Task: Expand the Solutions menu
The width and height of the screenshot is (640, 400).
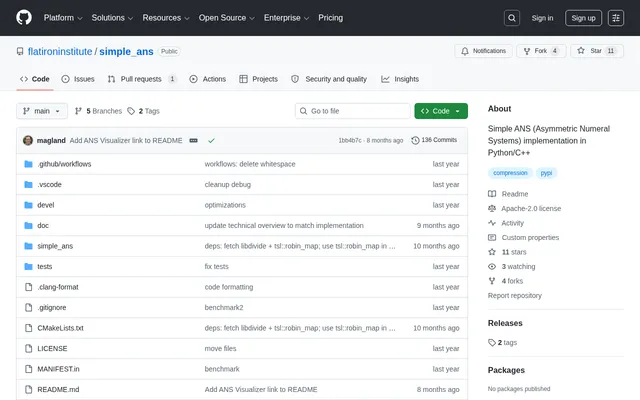Action: (x=112, y=18)
